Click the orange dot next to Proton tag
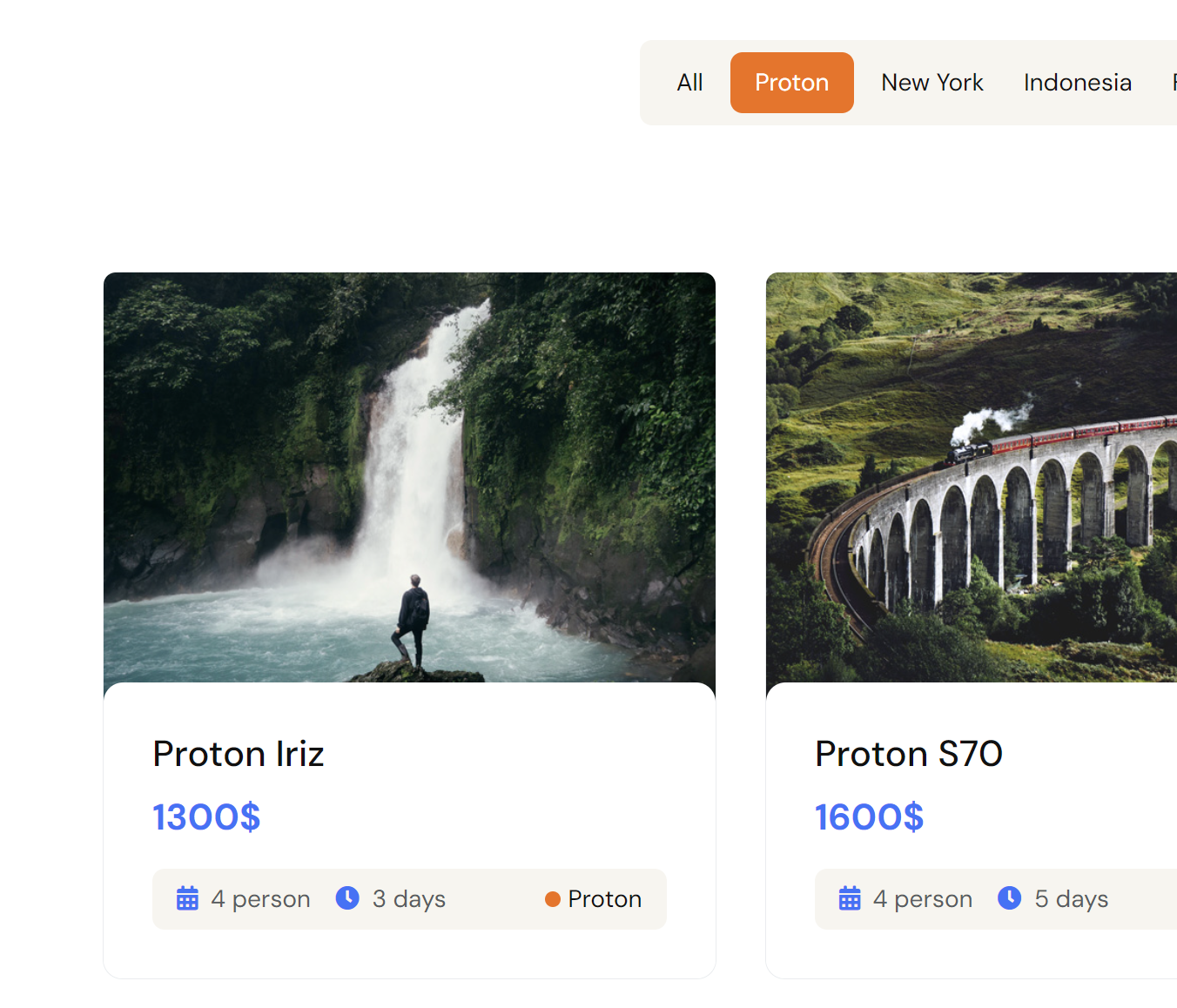 coord(552,899)
